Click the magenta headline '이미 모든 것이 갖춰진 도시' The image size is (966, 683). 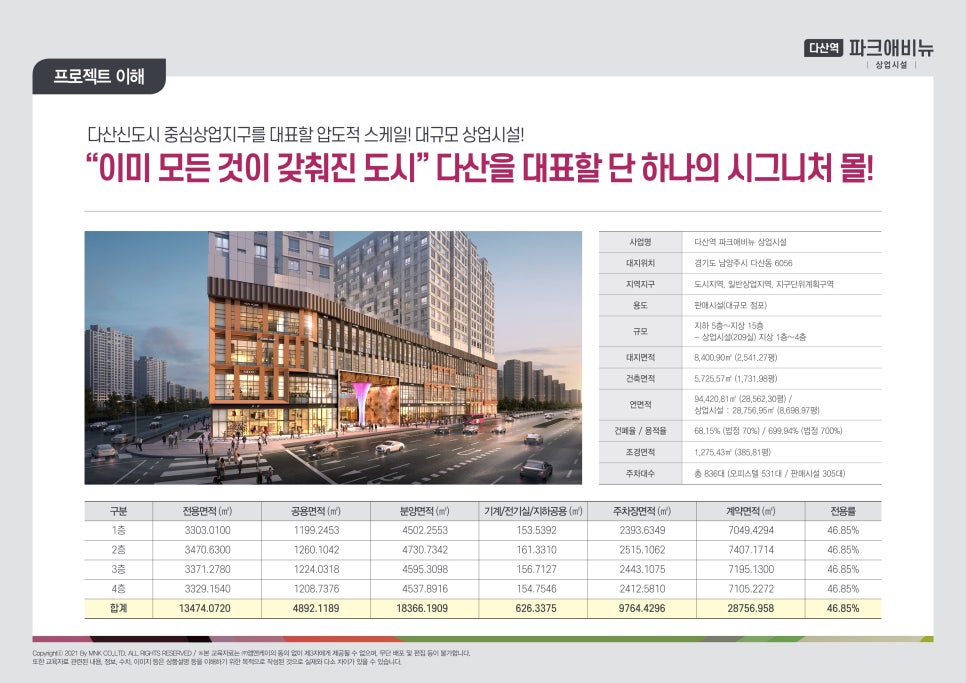[258, 168]
